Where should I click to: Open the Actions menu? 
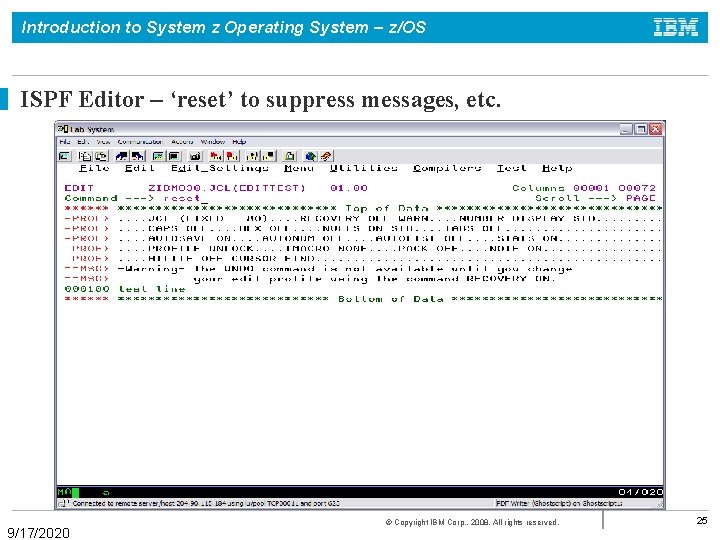point(182,142)
